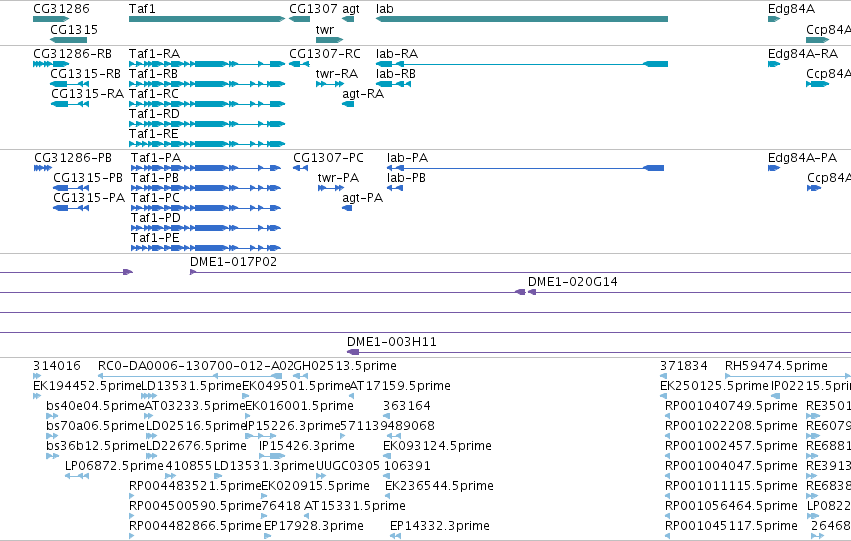851x541 pixels.
Task: Select the lab-PB protein
Action: 395,188
